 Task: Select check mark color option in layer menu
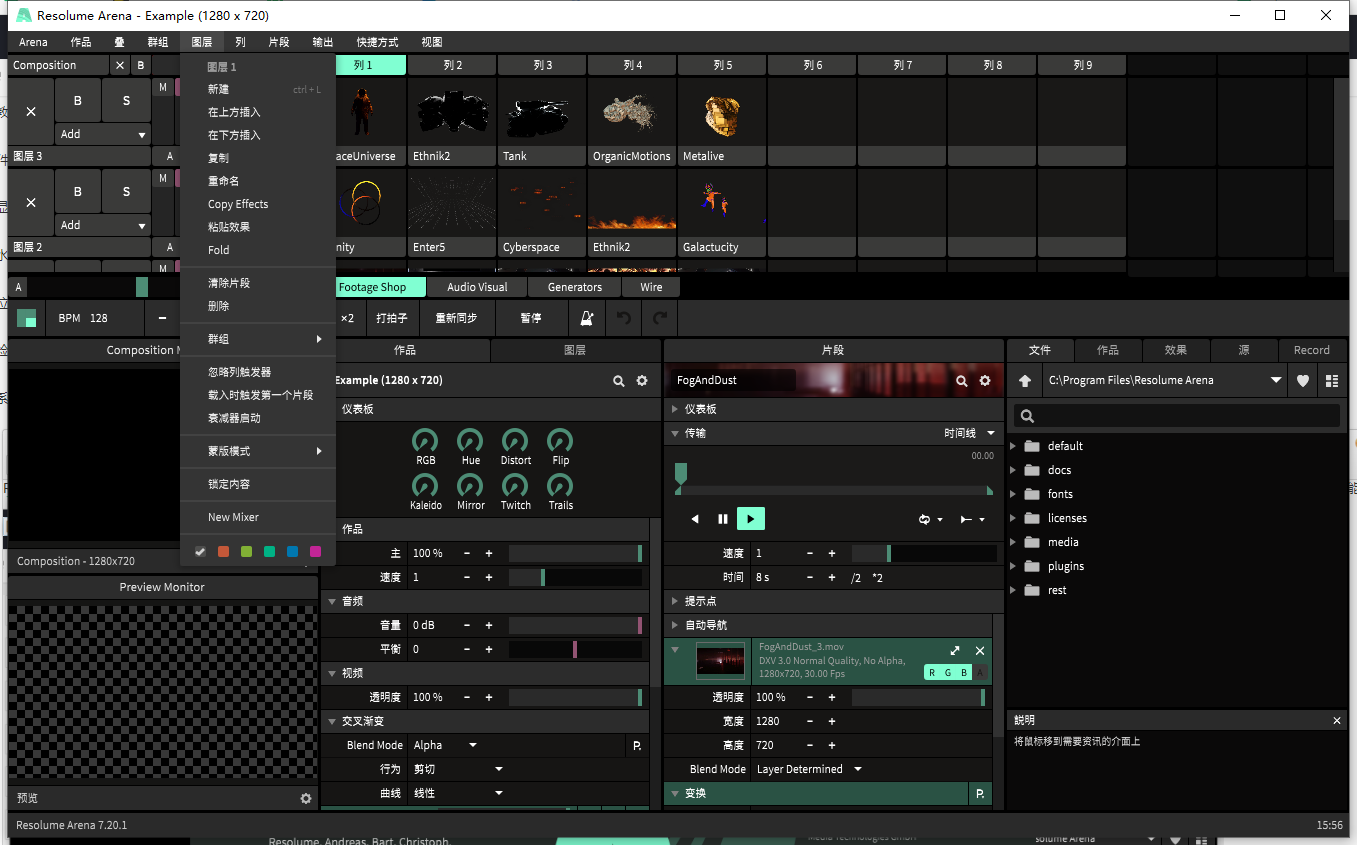coord(200,551)
